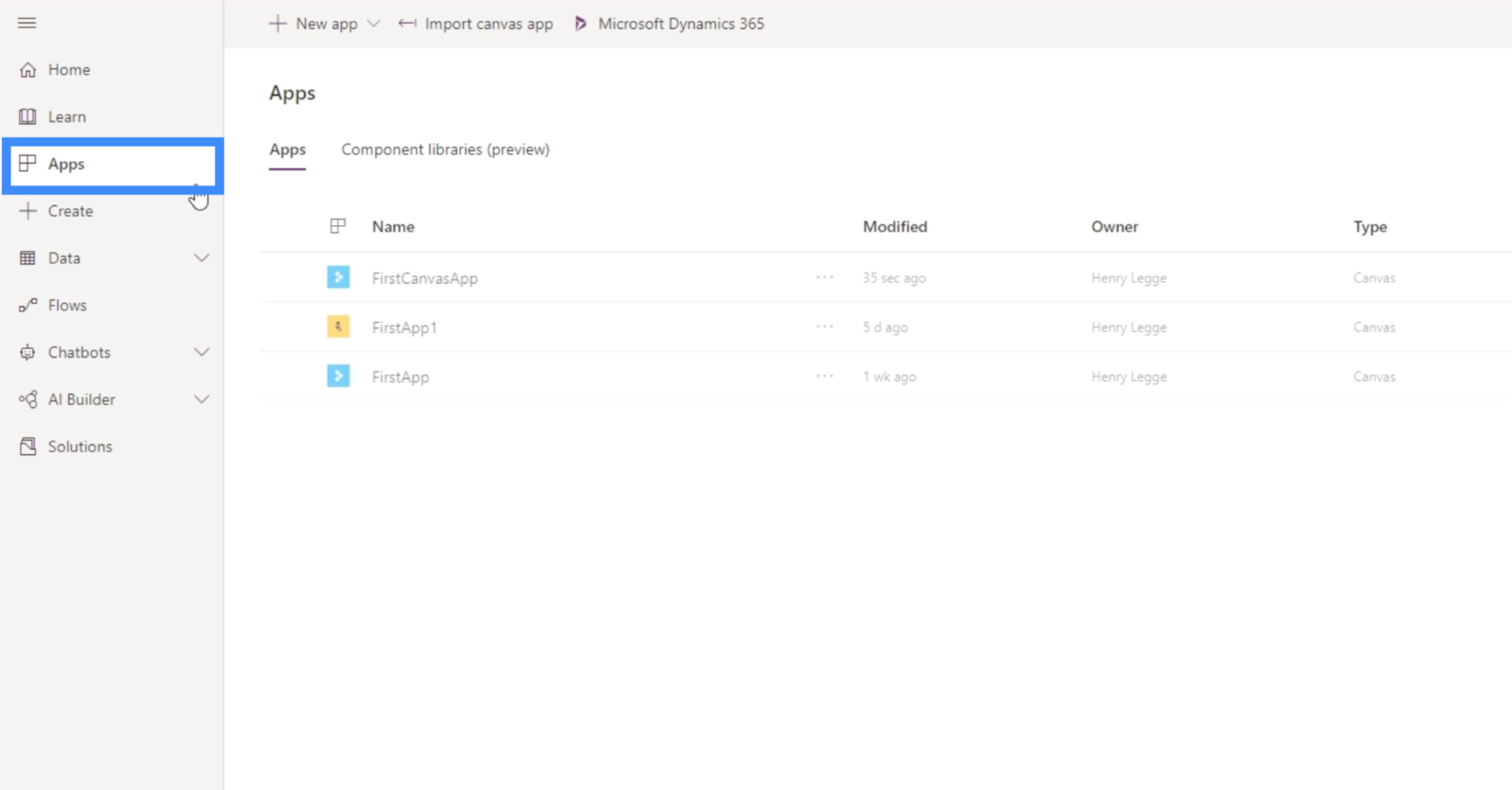The width and height of the screenshot is (1512, 790).
Task: Click the Create plus icon
Action: pos(28,211)
